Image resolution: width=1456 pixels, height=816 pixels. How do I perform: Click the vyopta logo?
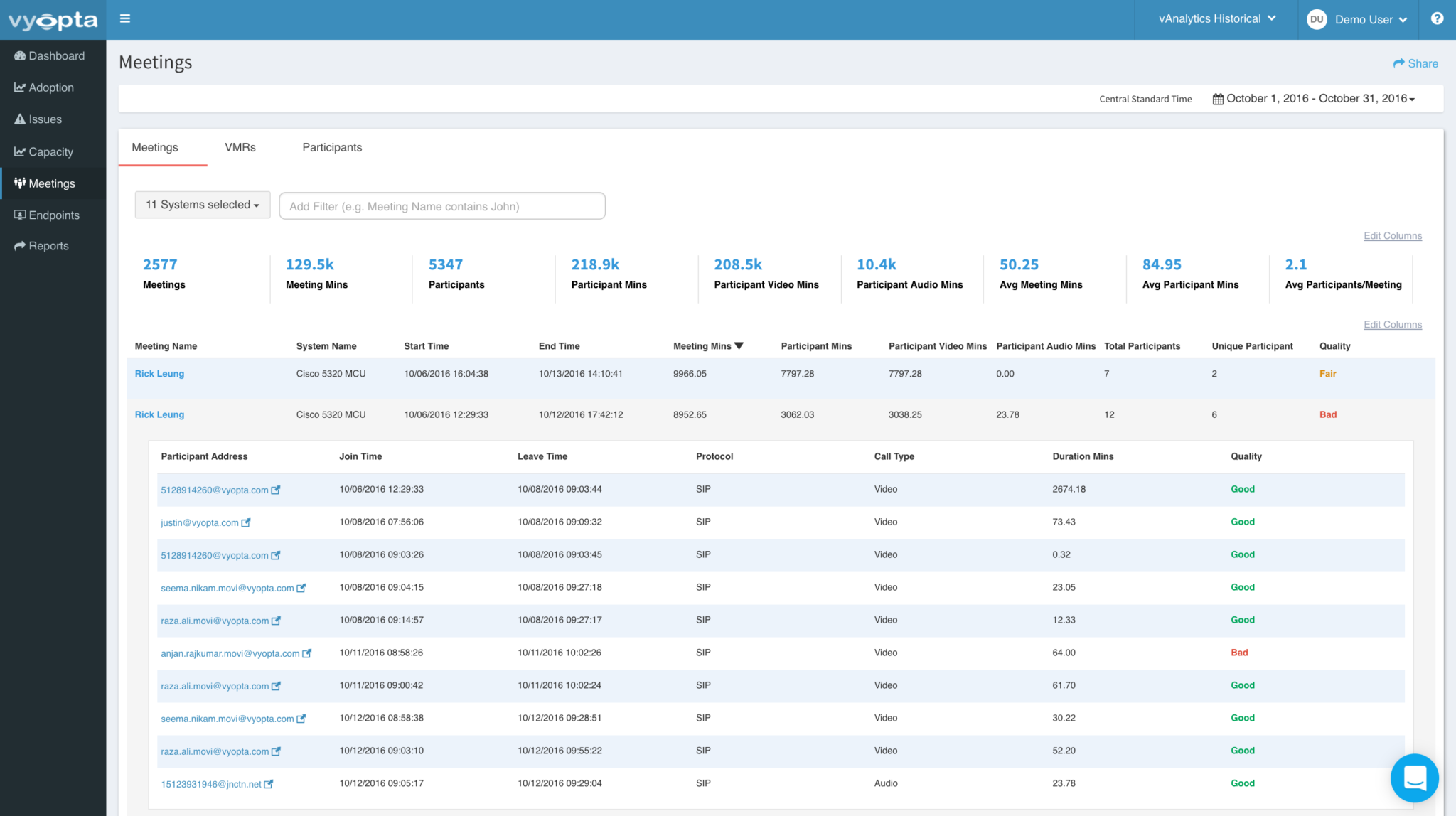tap(53, 20)
